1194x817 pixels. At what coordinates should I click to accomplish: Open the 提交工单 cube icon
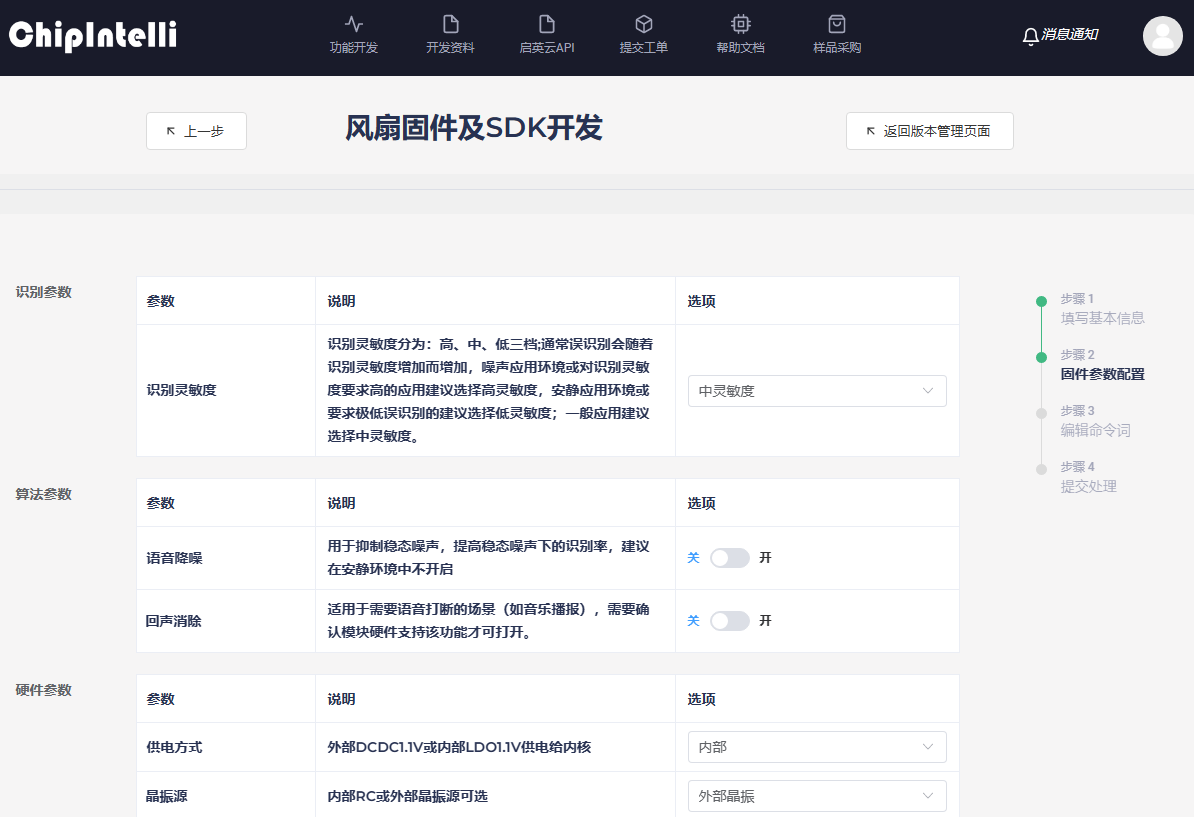click(x=643, y=24)
